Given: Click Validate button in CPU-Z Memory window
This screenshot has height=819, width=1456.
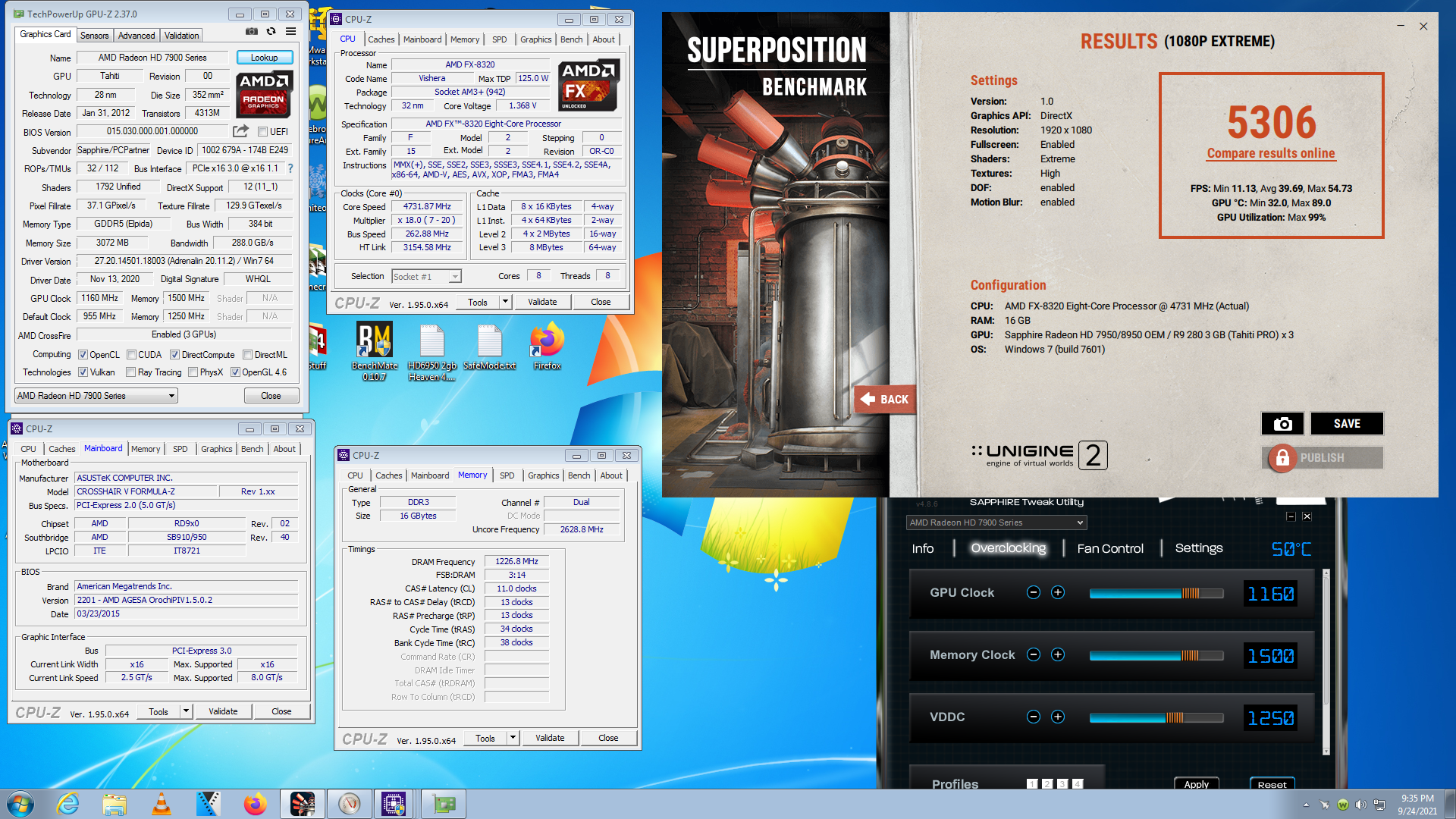Looking at the screenshot, I should (x=550, y=738).
